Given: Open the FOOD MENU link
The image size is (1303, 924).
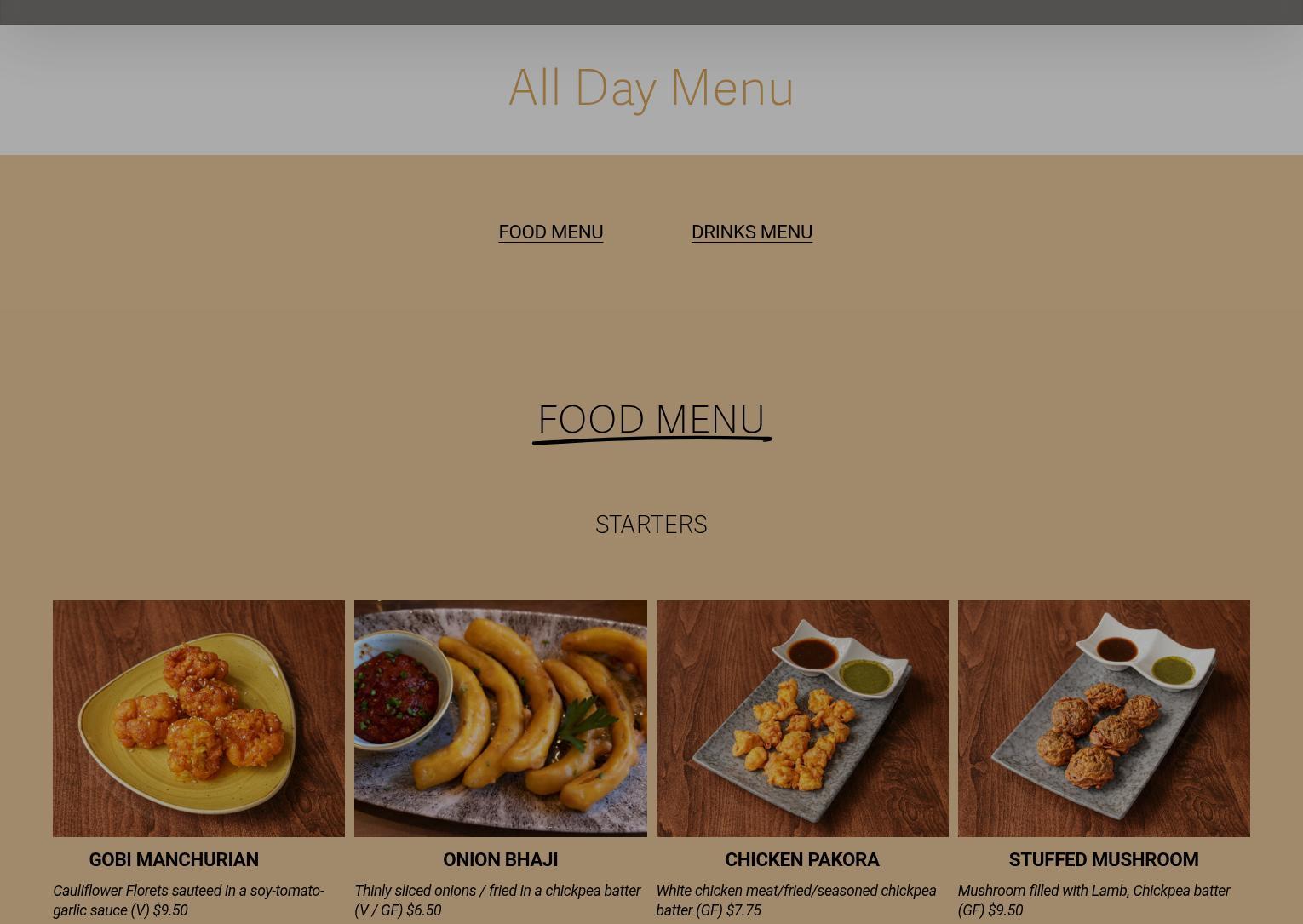Looking at the screenshot, I should (550, 232).
